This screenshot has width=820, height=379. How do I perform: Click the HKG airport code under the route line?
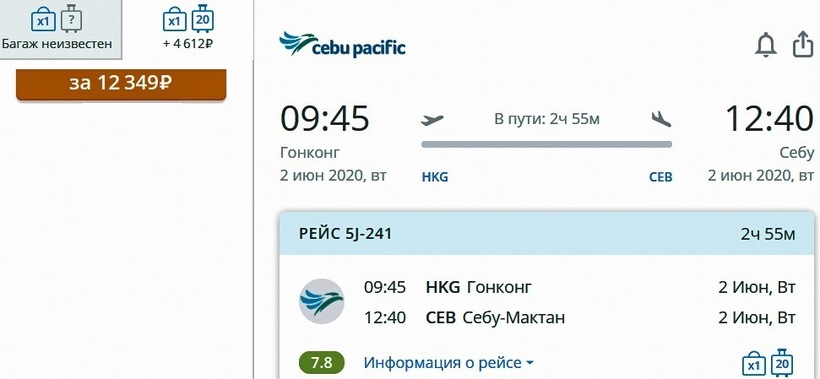435,177
